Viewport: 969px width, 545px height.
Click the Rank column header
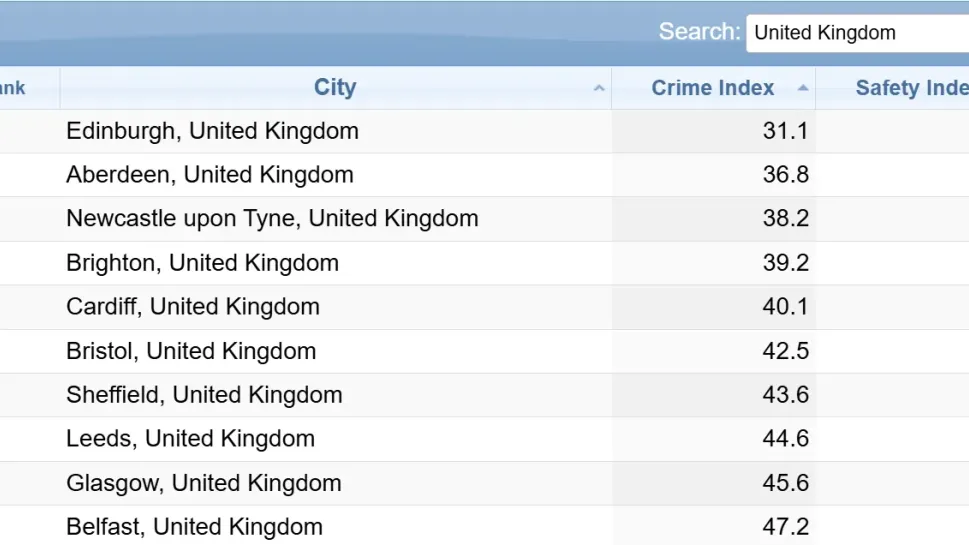[14, 88]
